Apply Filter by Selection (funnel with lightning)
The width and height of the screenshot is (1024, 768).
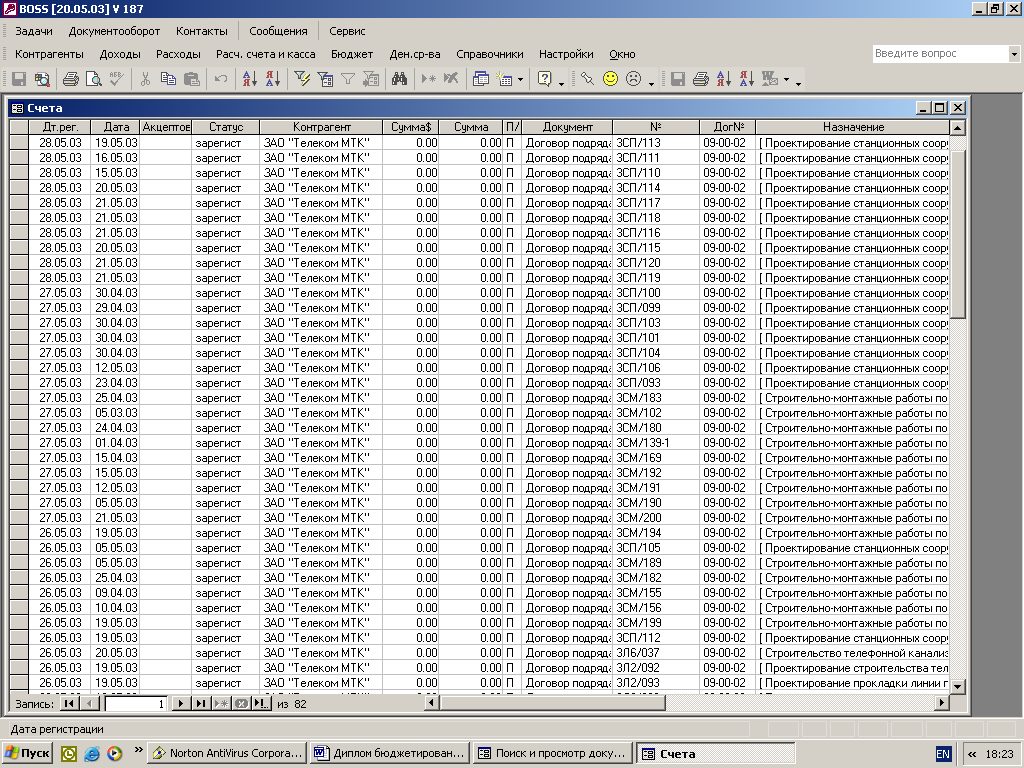302,79
